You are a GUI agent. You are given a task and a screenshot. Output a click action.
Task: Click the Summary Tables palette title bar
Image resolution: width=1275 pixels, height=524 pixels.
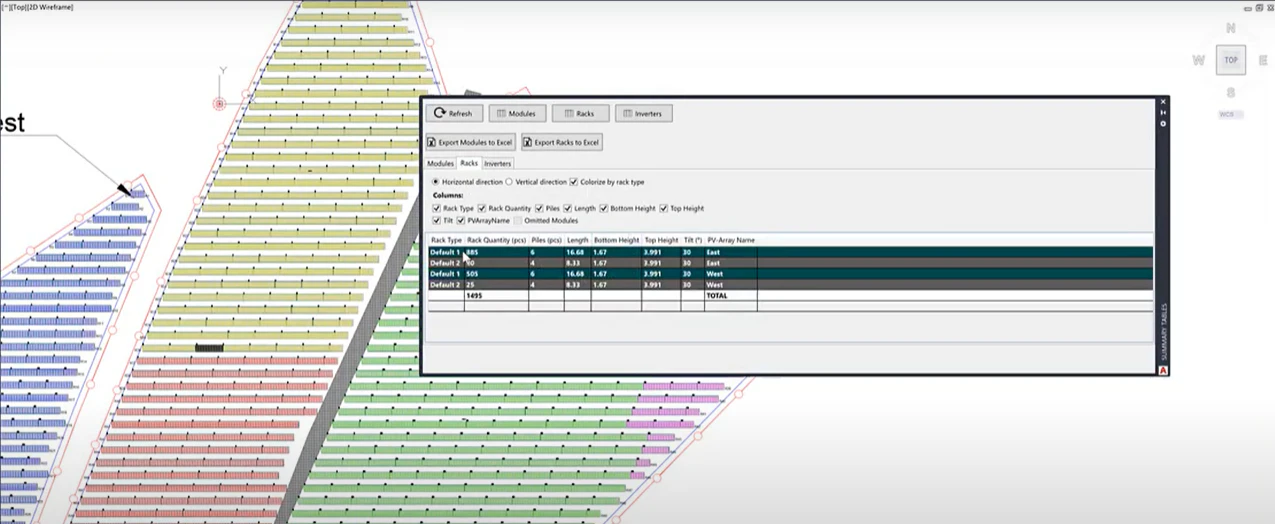coord(1163,235)
